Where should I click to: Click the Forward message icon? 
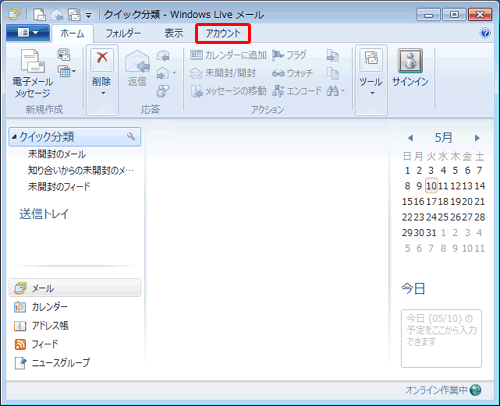tap(163, 73)
